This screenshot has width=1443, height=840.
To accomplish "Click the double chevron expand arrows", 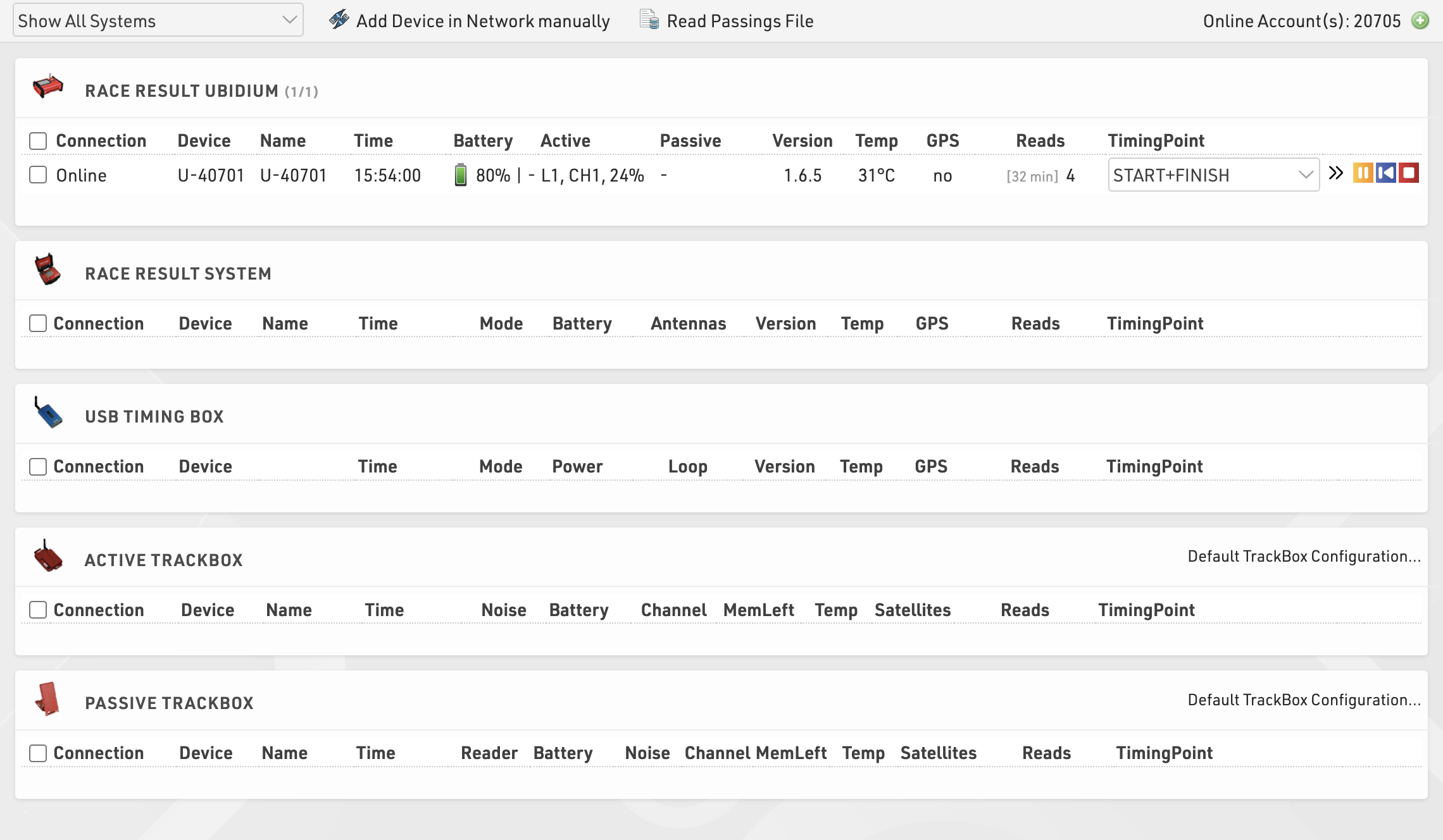I will pyautogui.click(x=1335, y=173).
